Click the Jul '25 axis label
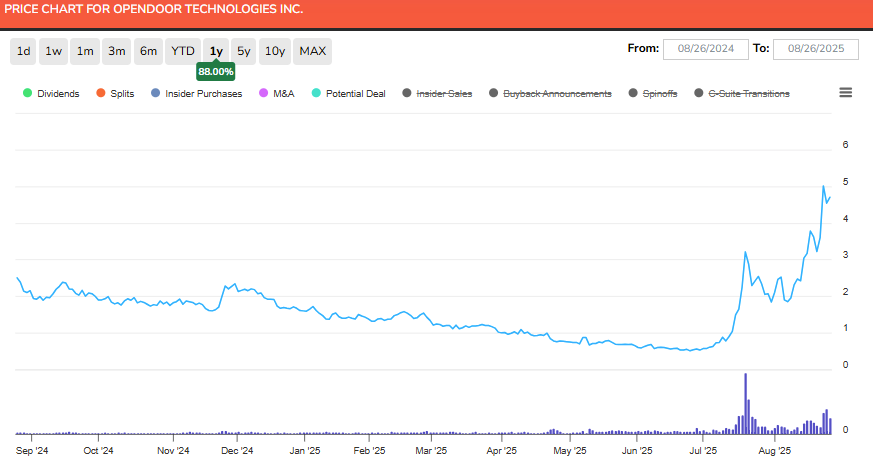Screen dimensions: 873x465 click(703, 451)
